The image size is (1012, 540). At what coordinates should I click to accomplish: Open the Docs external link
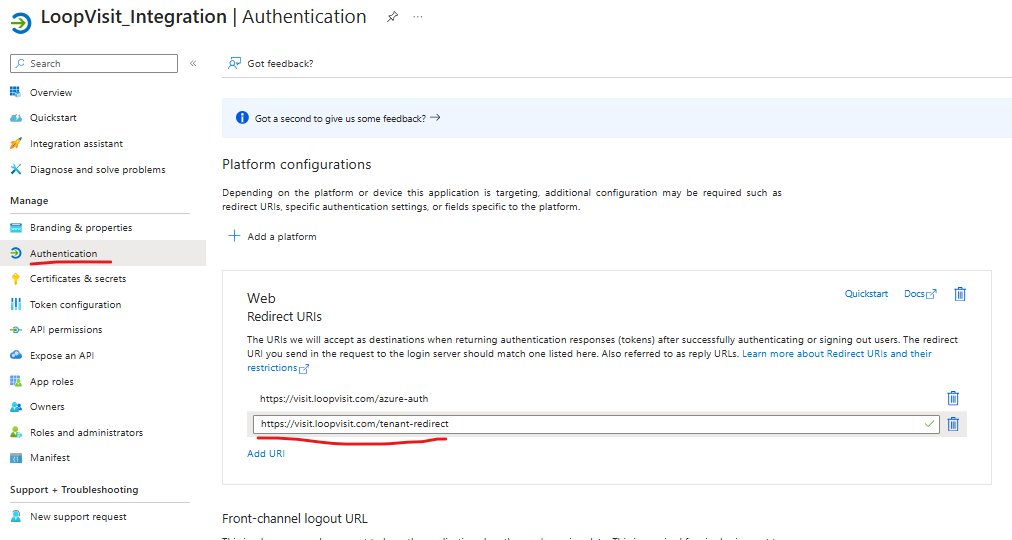point(920,294)
